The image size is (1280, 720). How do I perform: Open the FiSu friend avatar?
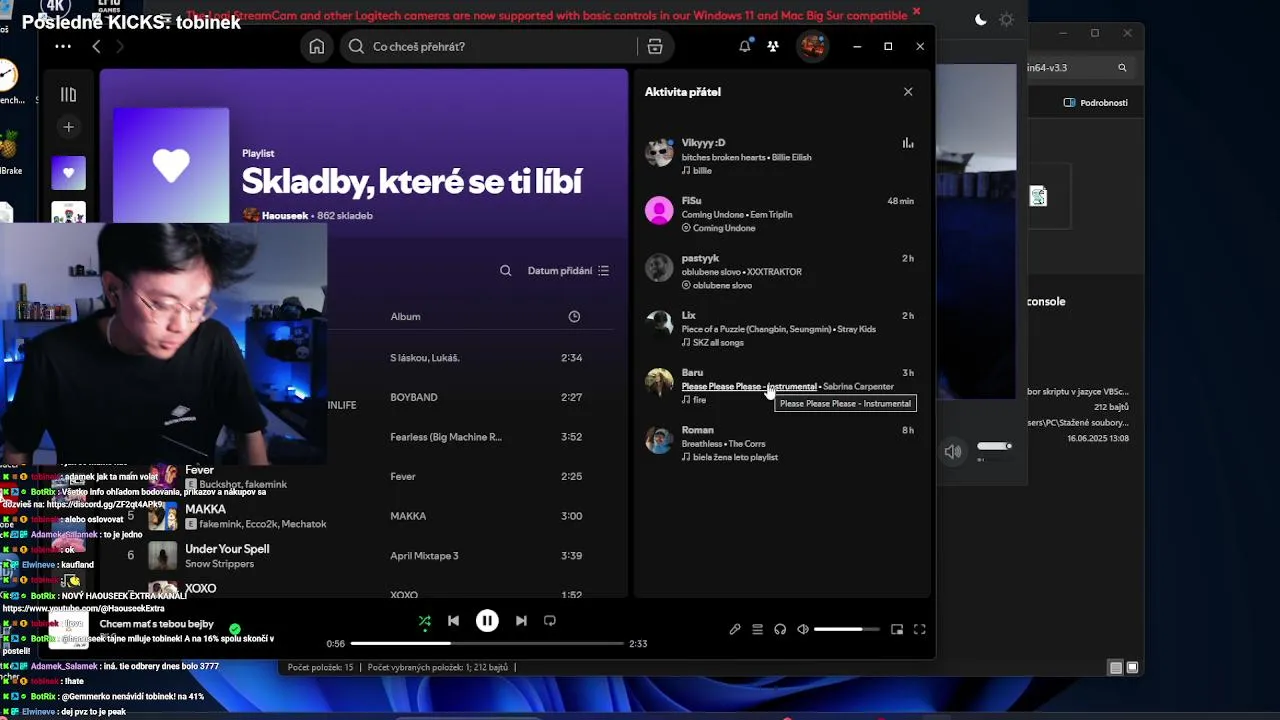(x=659, y=211)
